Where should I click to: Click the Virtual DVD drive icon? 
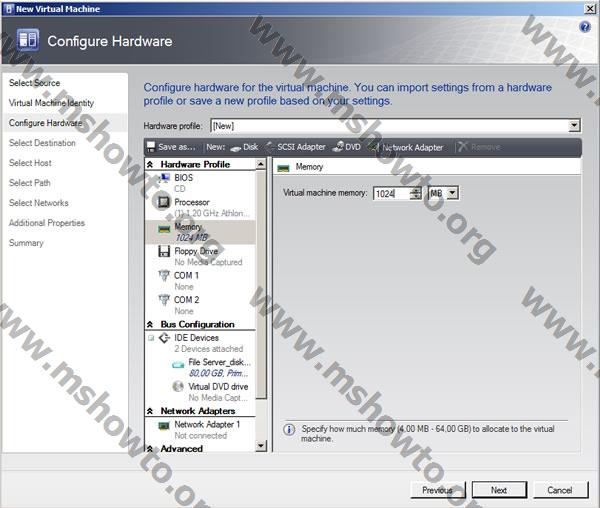click(x=178, y=386)
